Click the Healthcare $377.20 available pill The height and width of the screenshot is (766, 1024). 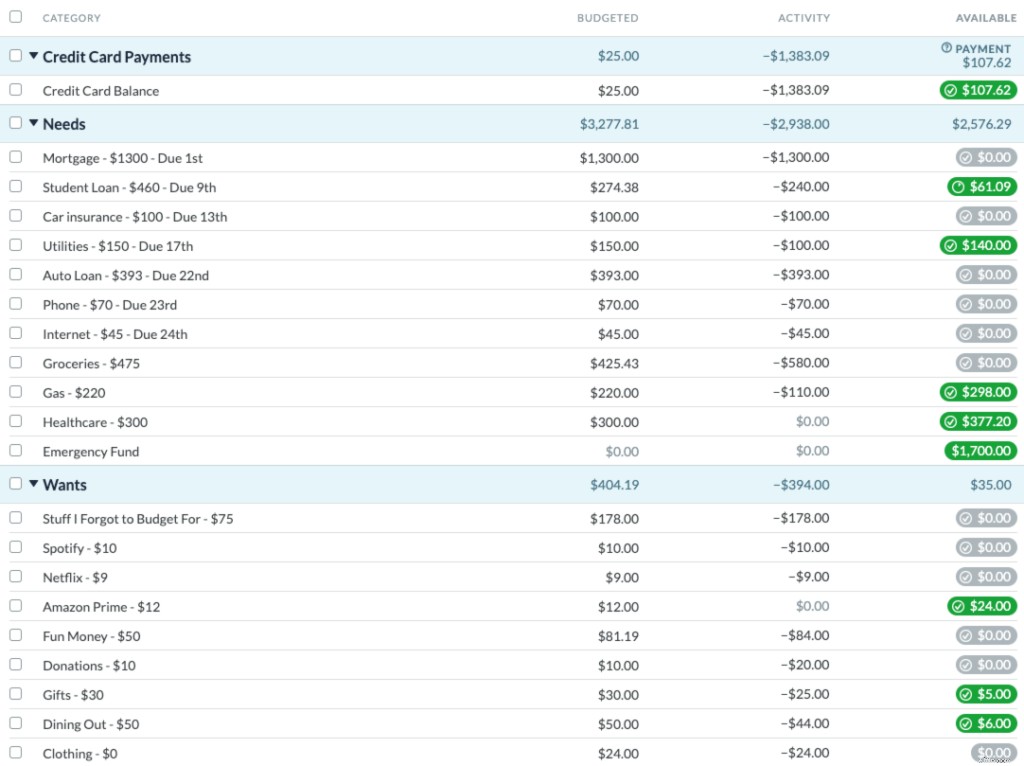pyautogui.click(x=977, y=422)
